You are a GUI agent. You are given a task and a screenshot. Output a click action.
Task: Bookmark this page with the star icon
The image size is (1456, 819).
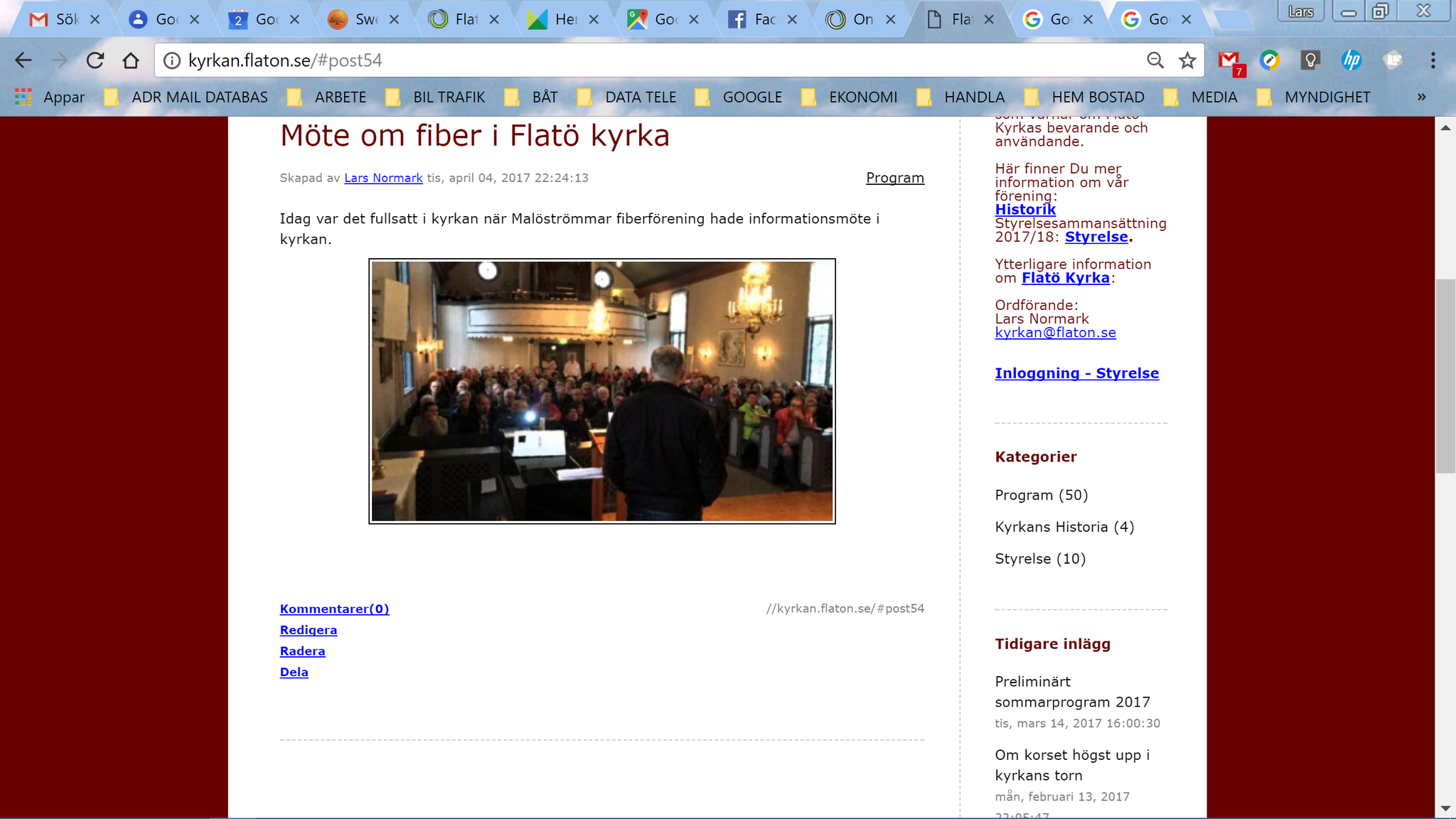1187,60
